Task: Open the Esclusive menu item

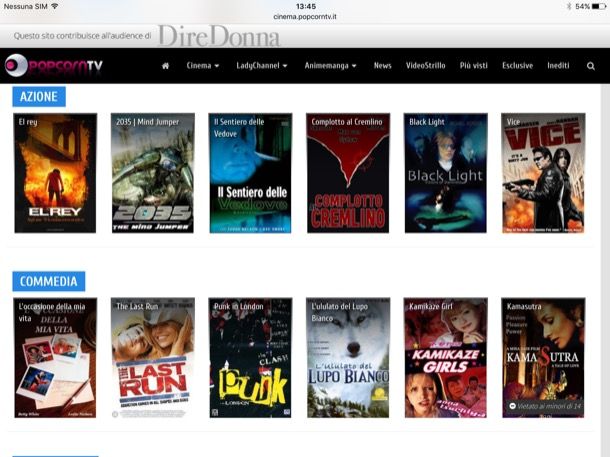Action: pos(517,66)
